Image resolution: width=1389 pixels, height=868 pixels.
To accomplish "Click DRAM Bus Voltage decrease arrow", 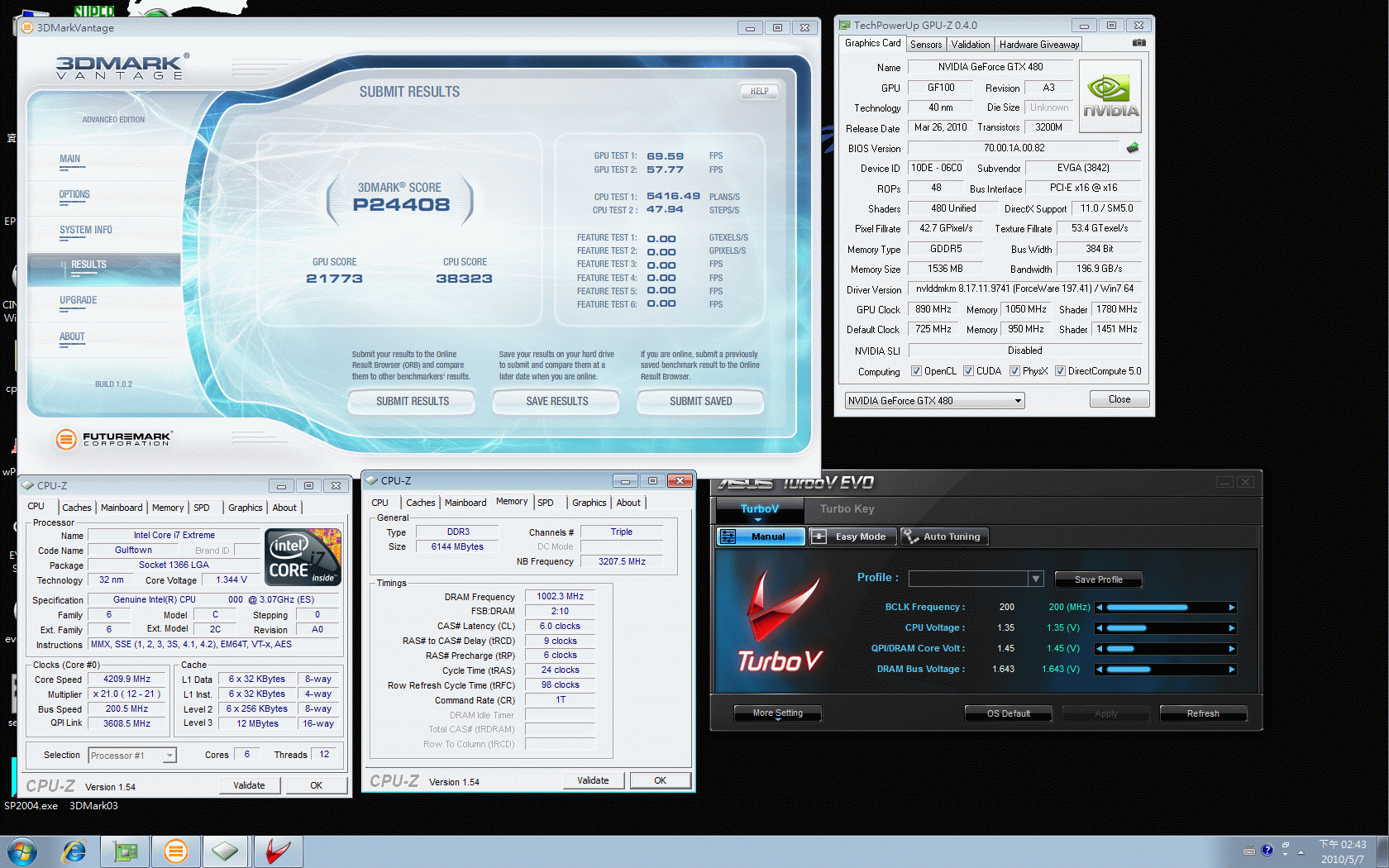I will [1100, 670].
